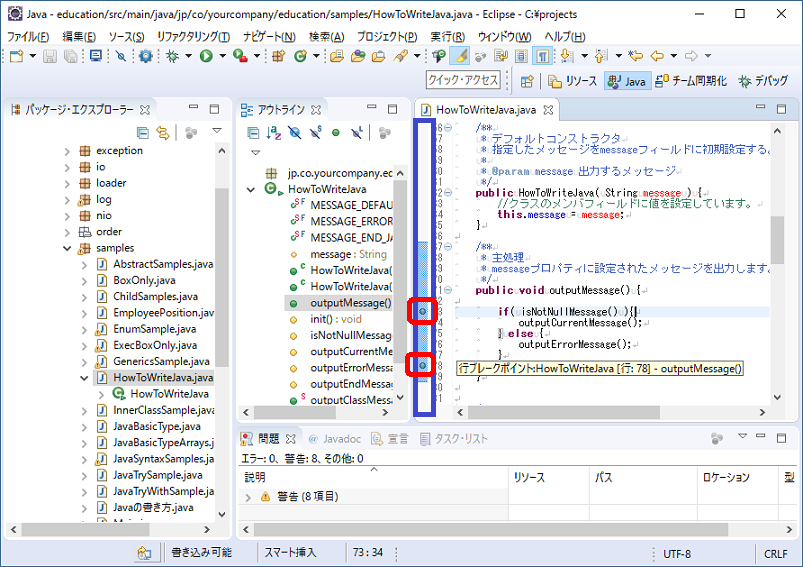Switch to デバッグ perspective
Image resolution: width=803 pixels, height=567 pixels.
pyautogui.click(x=763, y=81)
